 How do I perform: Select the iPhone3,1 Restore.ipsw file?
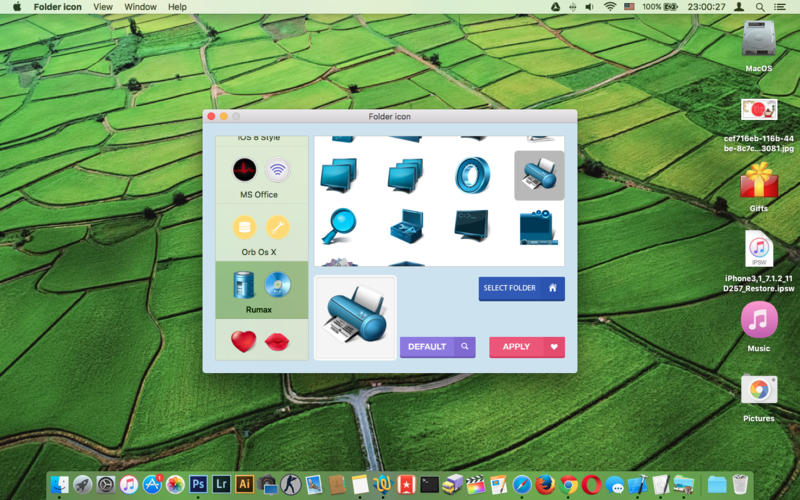pos(759,261)
